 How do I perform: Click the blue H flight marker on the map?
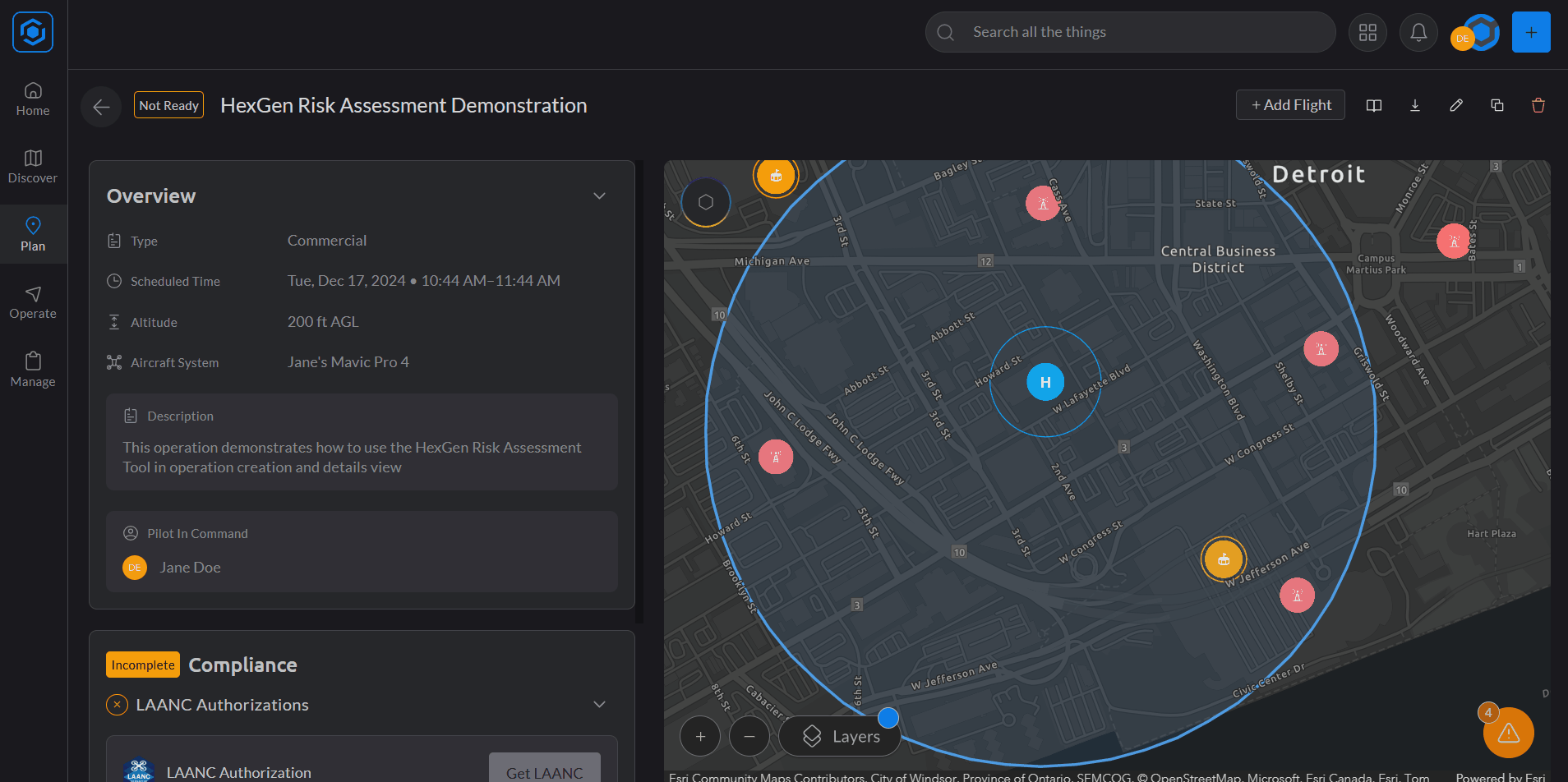pyautogui.click(x=1045, y=381)
